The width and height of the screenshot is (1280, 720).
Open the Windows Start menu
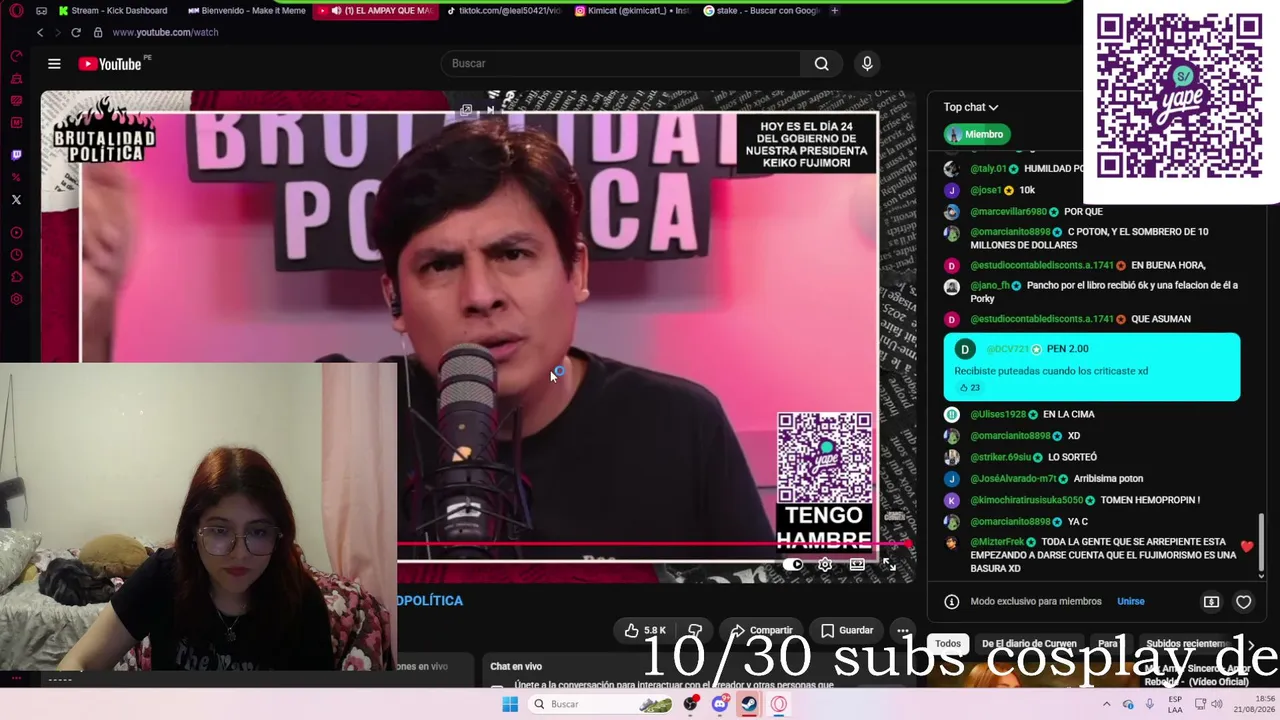click(x=510, y=704)
